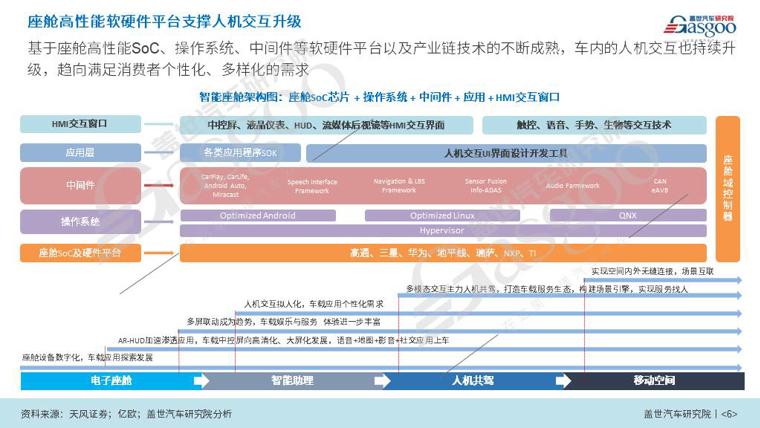
Task: Click the 操作系统 label box
Action: coord(80,222)
